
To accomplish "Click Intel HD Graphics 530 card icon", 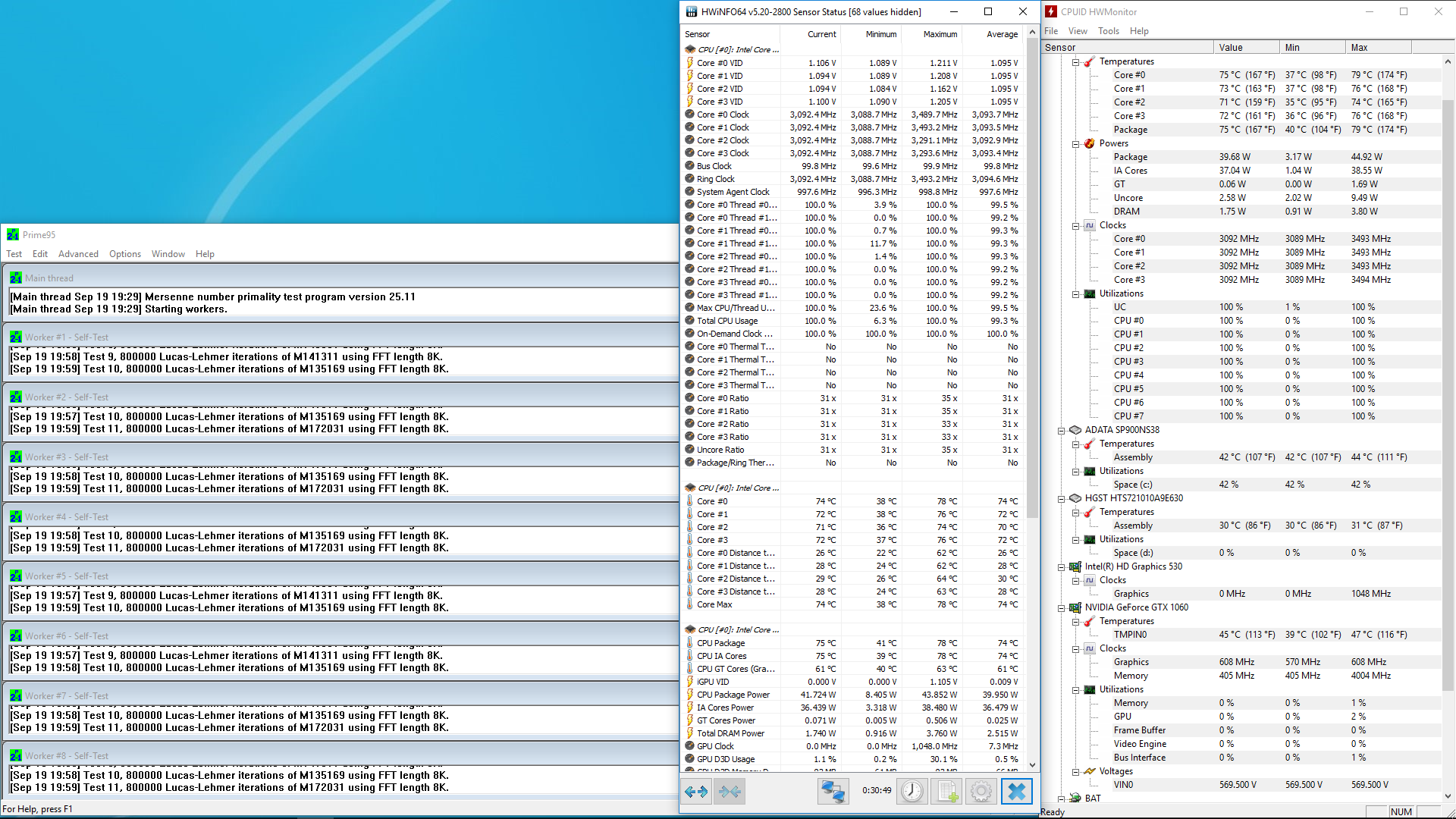I will coord(1075,566).
